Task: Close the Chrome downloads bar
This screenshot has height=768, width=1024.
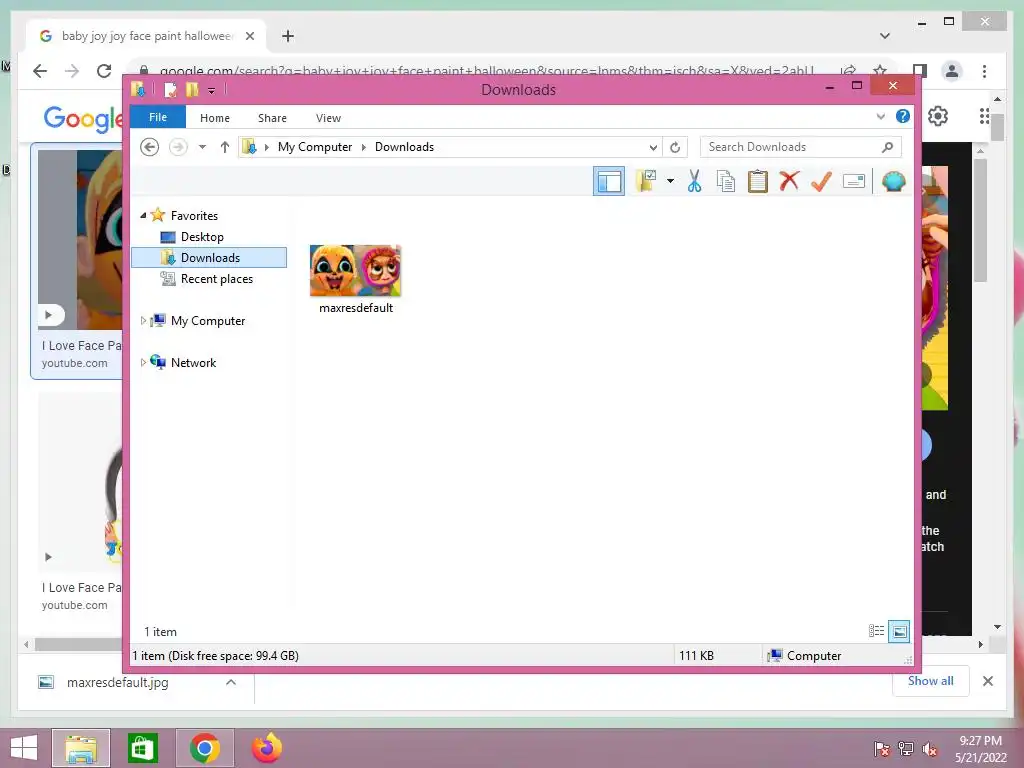Action: 988,681
